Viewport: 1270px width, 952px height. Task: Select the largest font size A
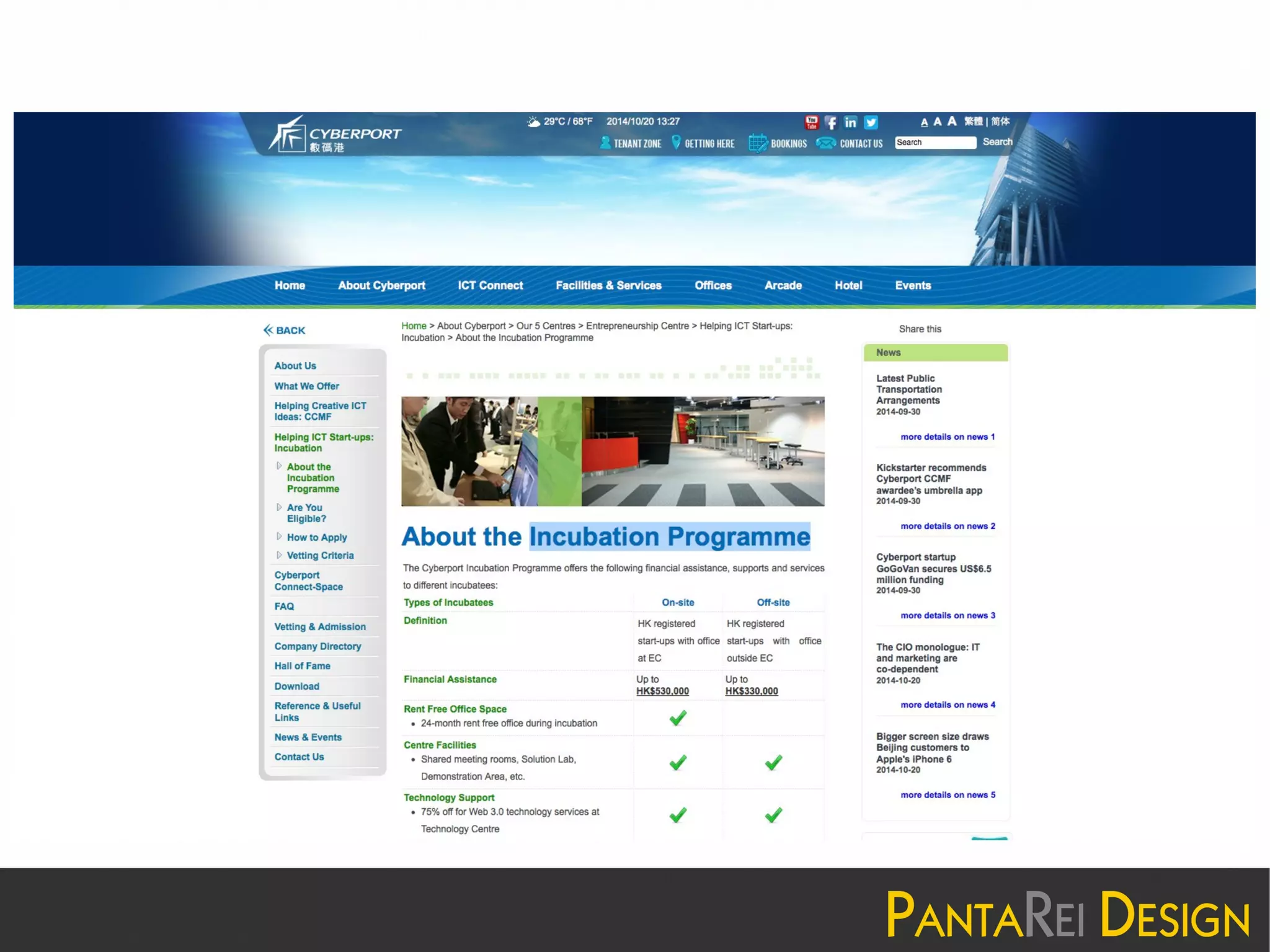pos(952,121)
